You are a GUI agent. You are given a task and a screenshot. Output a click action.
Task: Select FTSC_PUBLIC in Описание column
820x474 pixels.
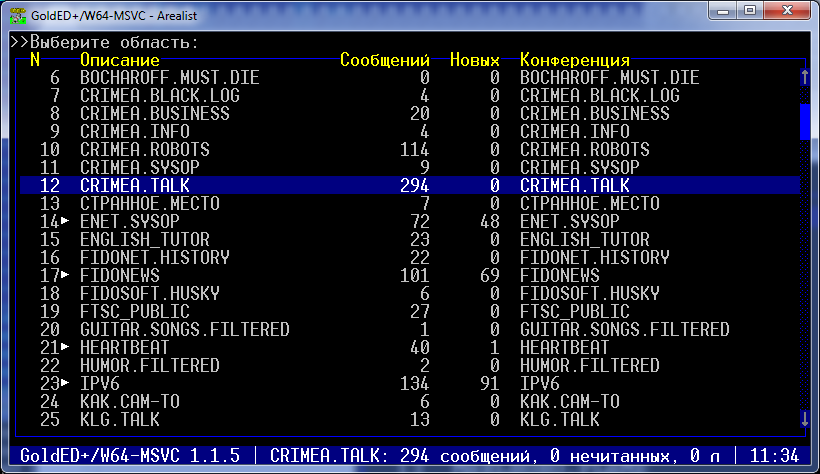pyautogui.click(x=135, y=311)
